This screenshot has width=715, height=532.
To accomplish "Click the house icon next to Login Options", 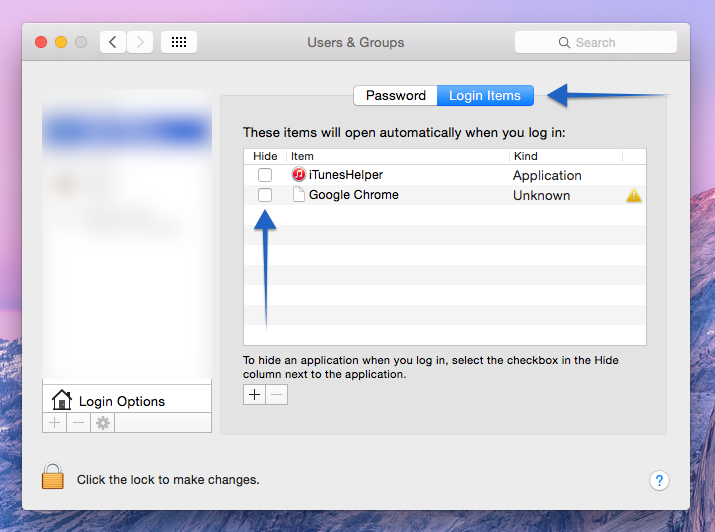I will [62, 400].
